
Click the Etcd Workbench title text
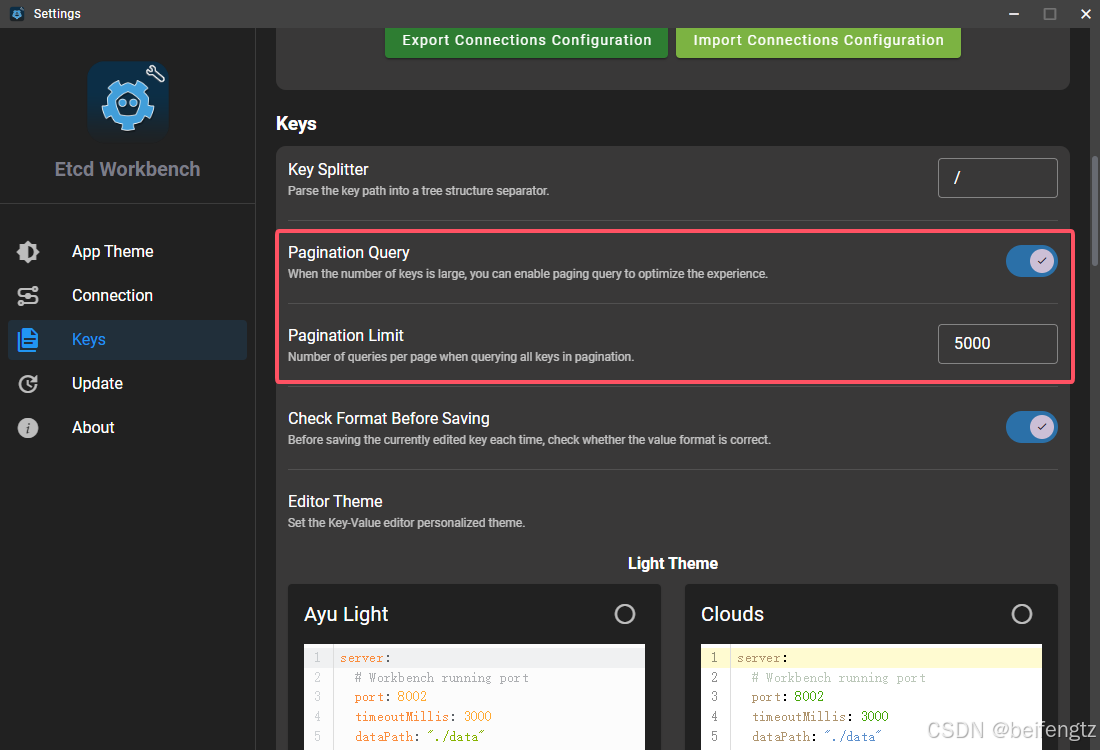tap(128, 169)
